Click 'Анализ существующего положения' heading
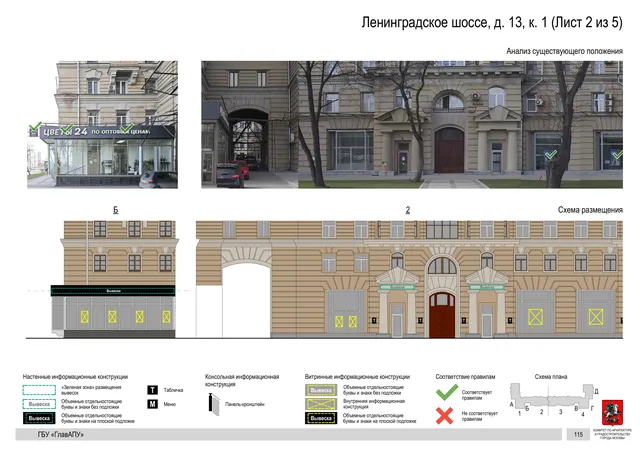 click(564, 51)
